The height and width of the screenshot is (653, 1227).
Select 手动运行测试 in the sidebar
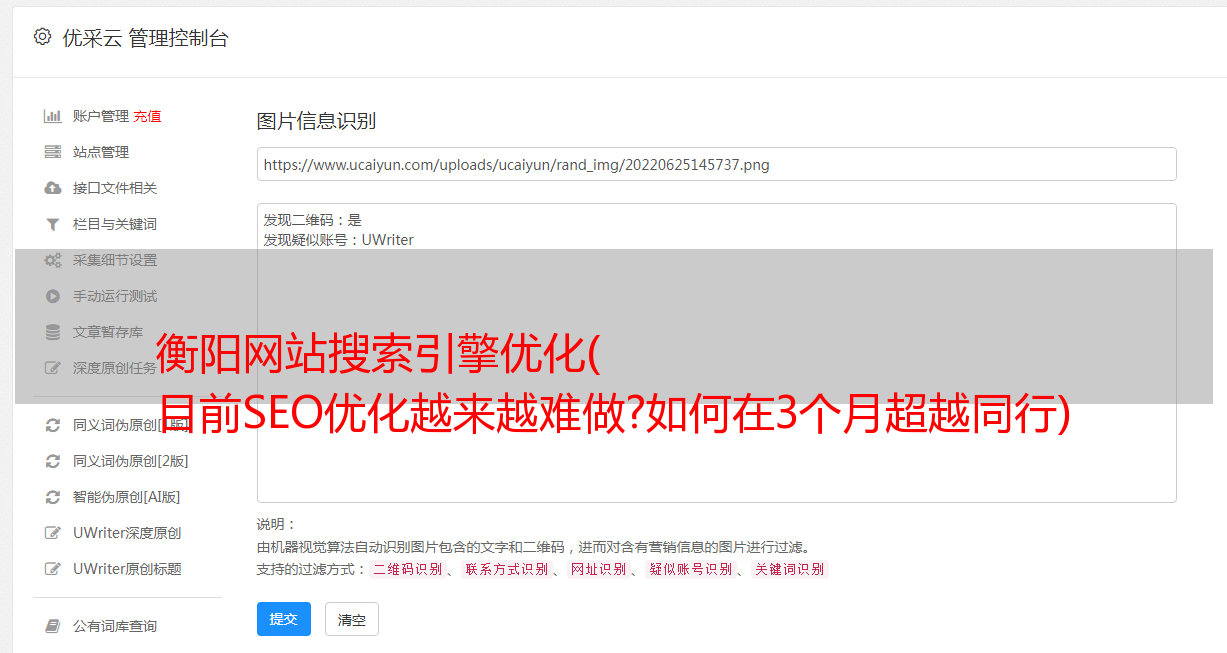pos(115,296)
